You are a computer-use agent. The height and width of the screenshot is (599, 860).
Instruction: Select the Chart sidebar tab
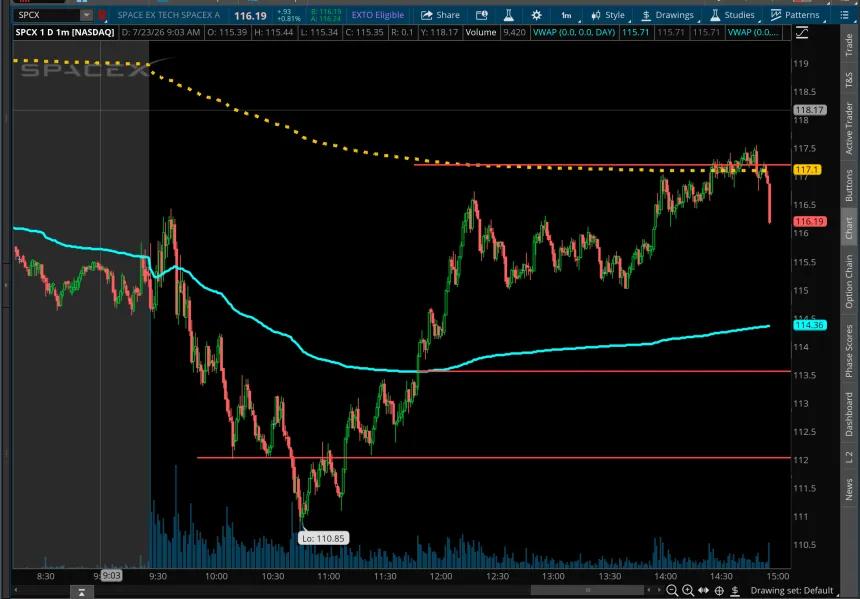[x=849, y=228]
